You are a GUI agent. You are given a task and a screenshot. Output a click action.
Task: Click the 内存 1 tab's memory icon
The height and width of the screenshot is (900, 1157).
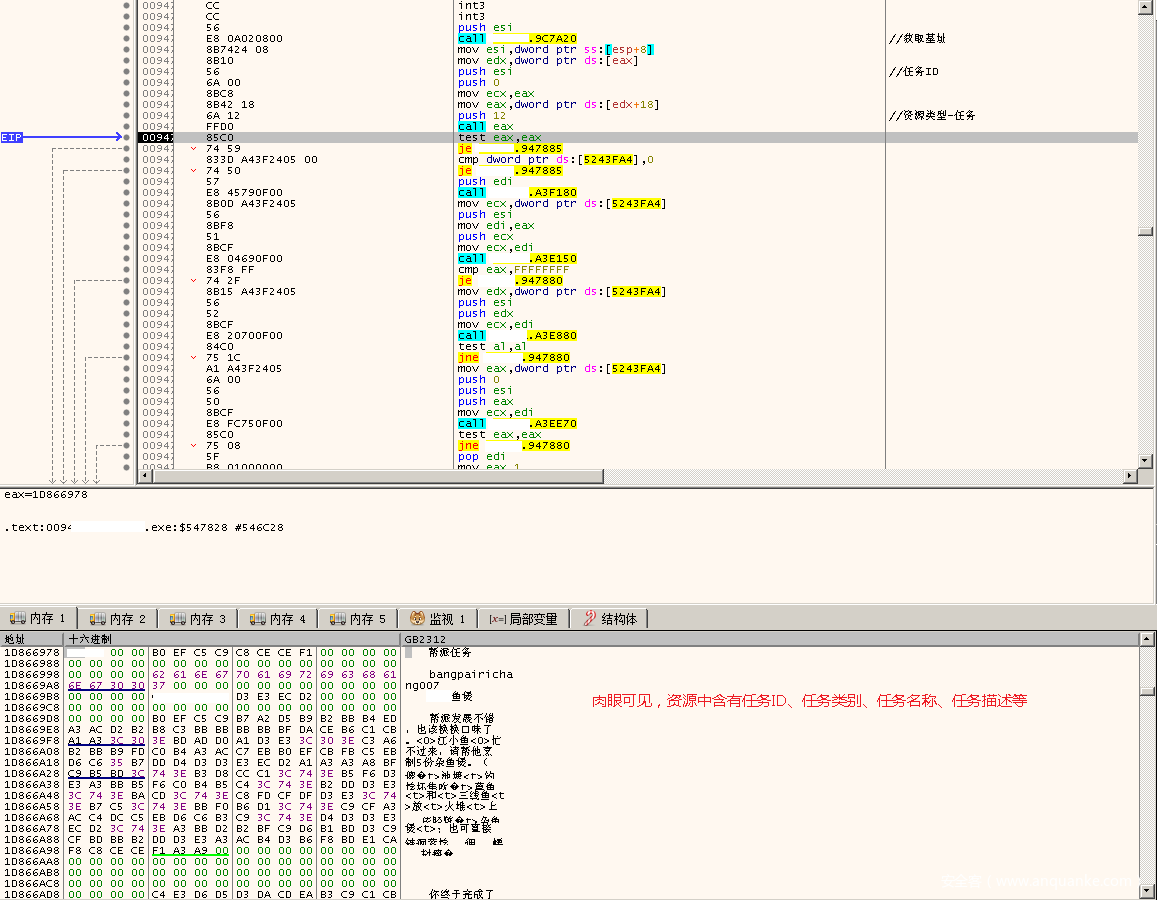[x=17, y=619]
